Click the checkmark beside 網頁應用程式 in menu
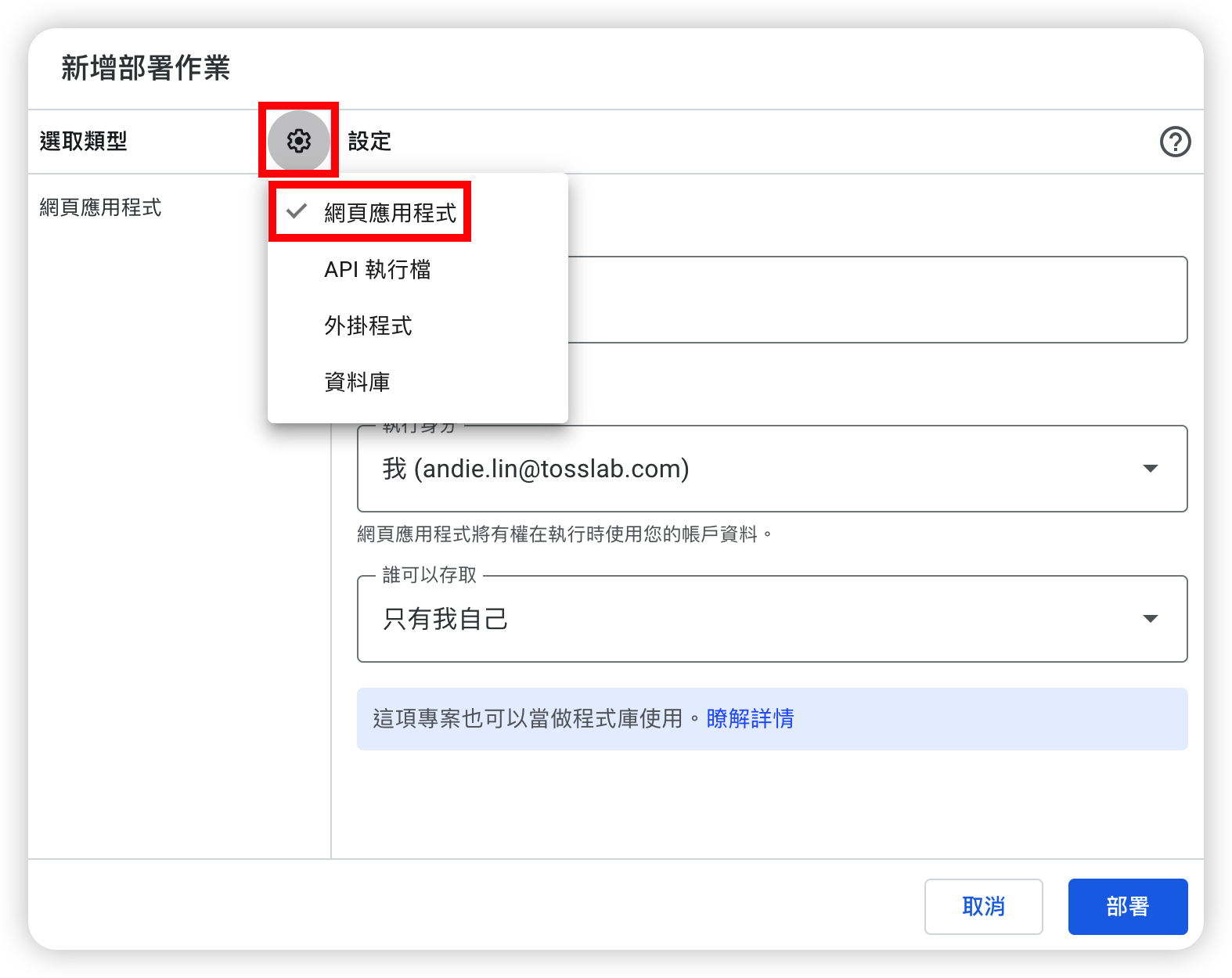The image size is (1232, 978). click(x=297, y=211)
